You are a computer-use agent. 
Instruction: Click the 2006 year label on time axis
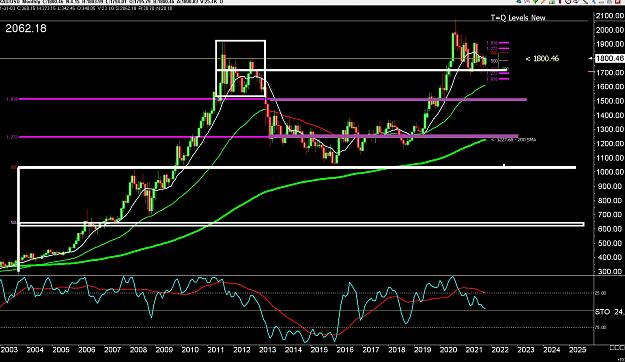[87, 350]
